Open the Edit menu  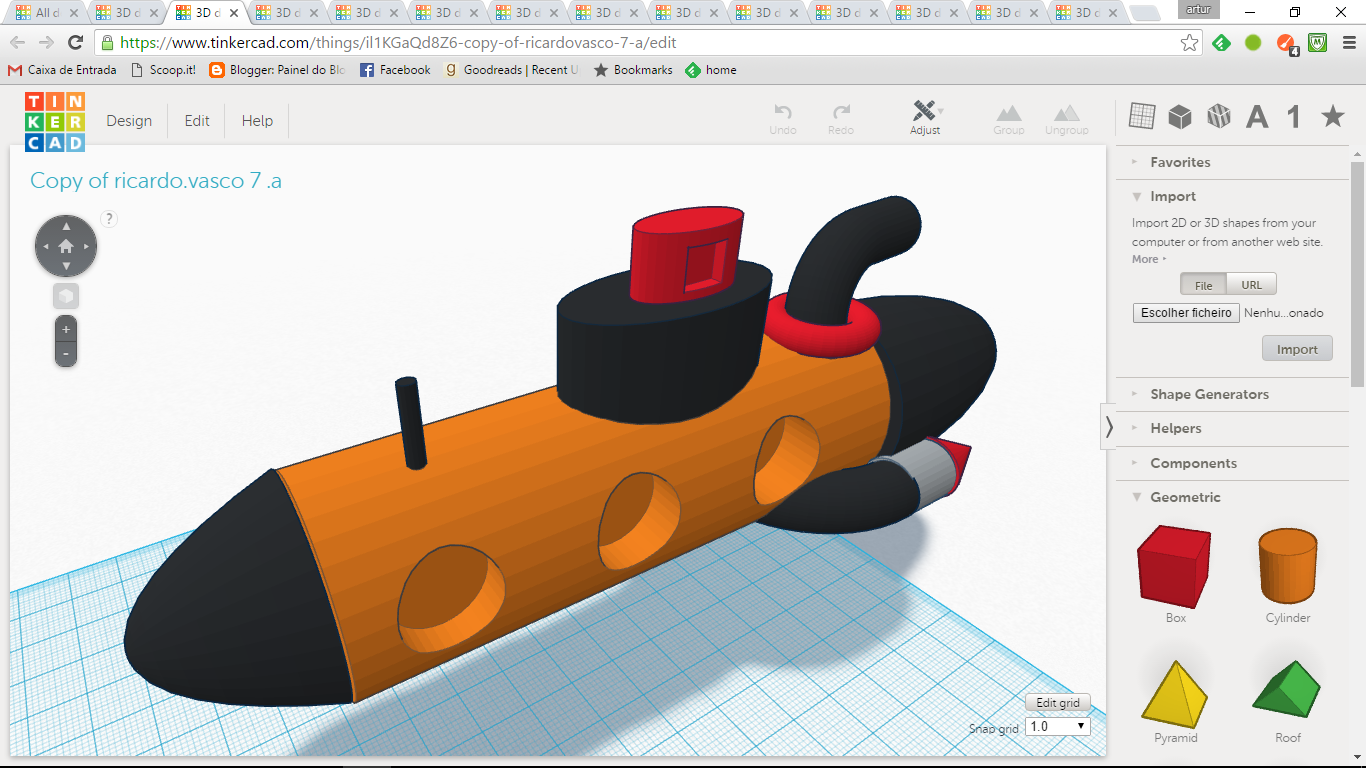[x=197, y=121]
